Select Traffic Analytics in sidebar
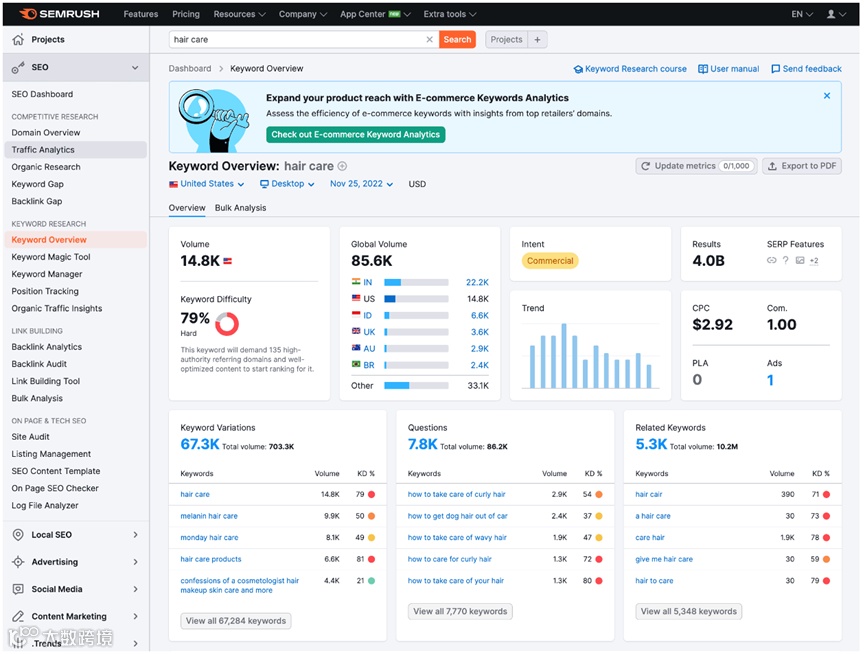Screen dimensions: 865x654 click(x=76, y=150)
